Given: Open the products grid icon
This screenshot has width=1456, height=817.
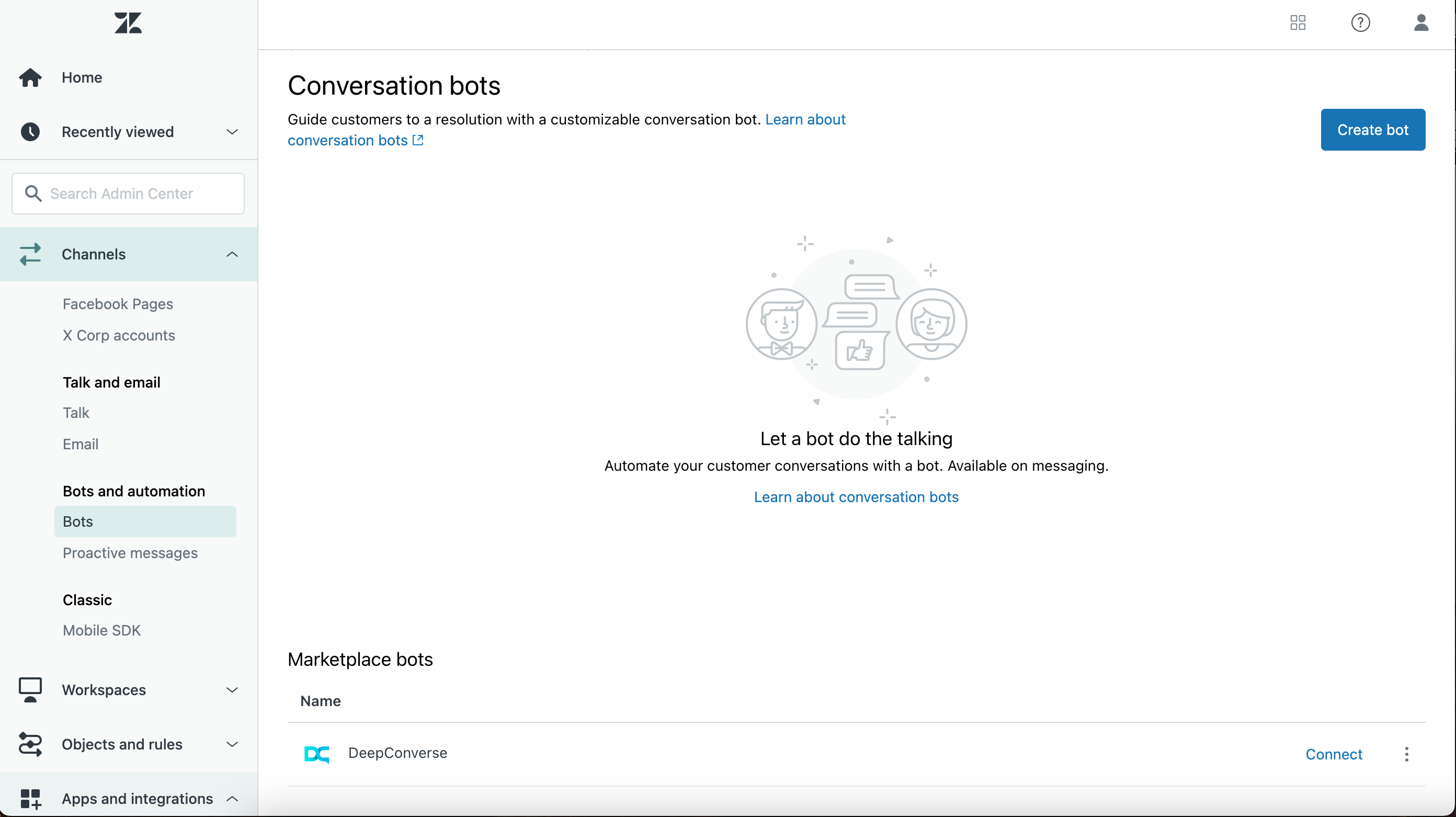Looking at the screenshot, I should [x=1298, y=23].
